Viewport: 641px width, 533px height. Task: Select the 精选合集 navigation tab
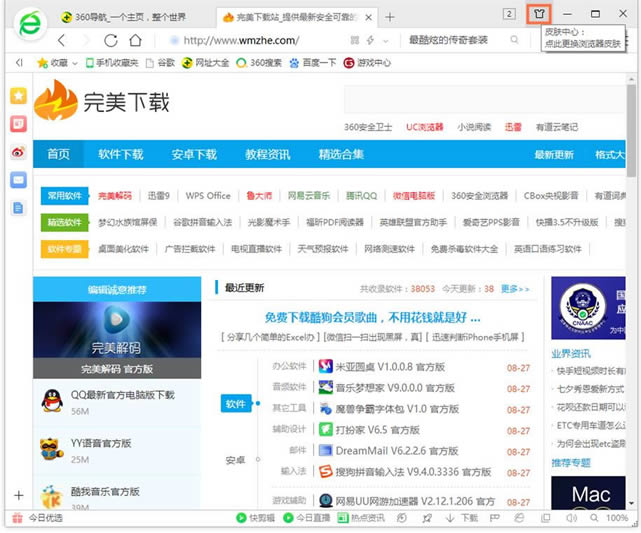coord(341,154)
